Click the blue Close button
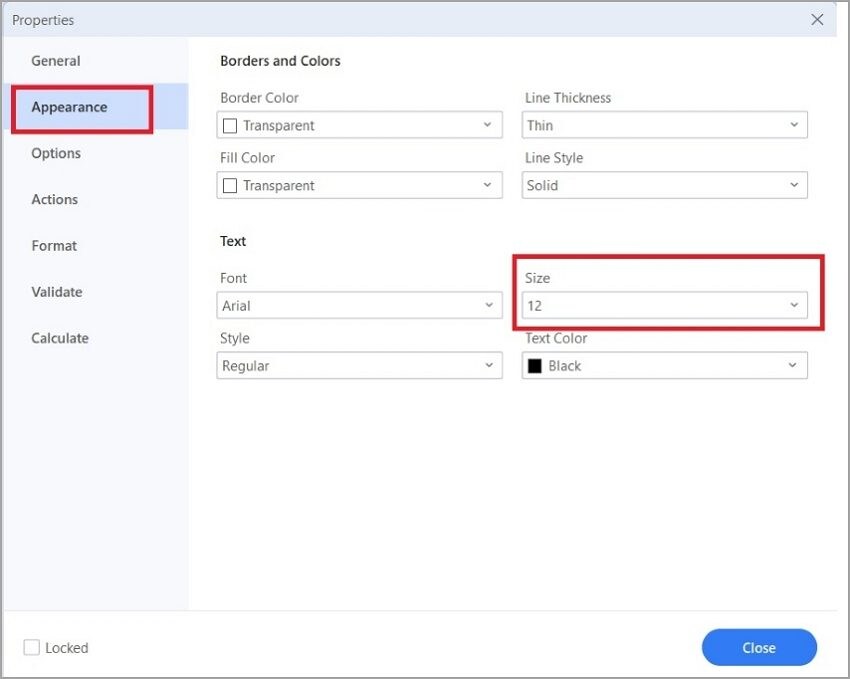 [759, 648]
